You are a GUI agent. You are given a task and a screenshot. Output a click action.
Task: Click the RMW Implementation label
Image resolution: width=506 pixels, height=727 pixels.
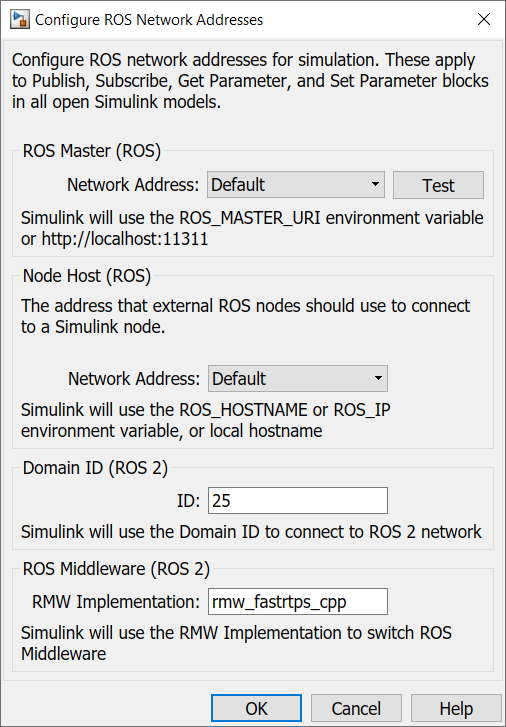(116, 602)
